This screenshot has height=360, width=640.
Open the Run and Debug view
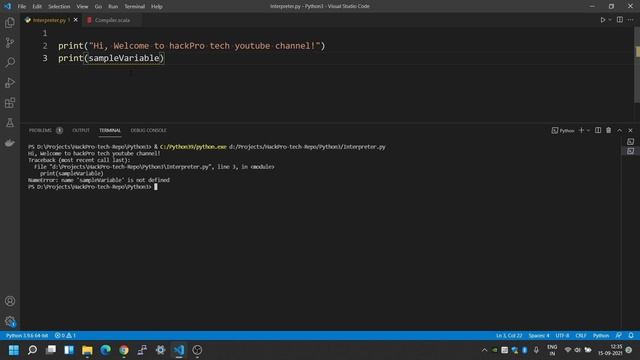coord(10,82)
